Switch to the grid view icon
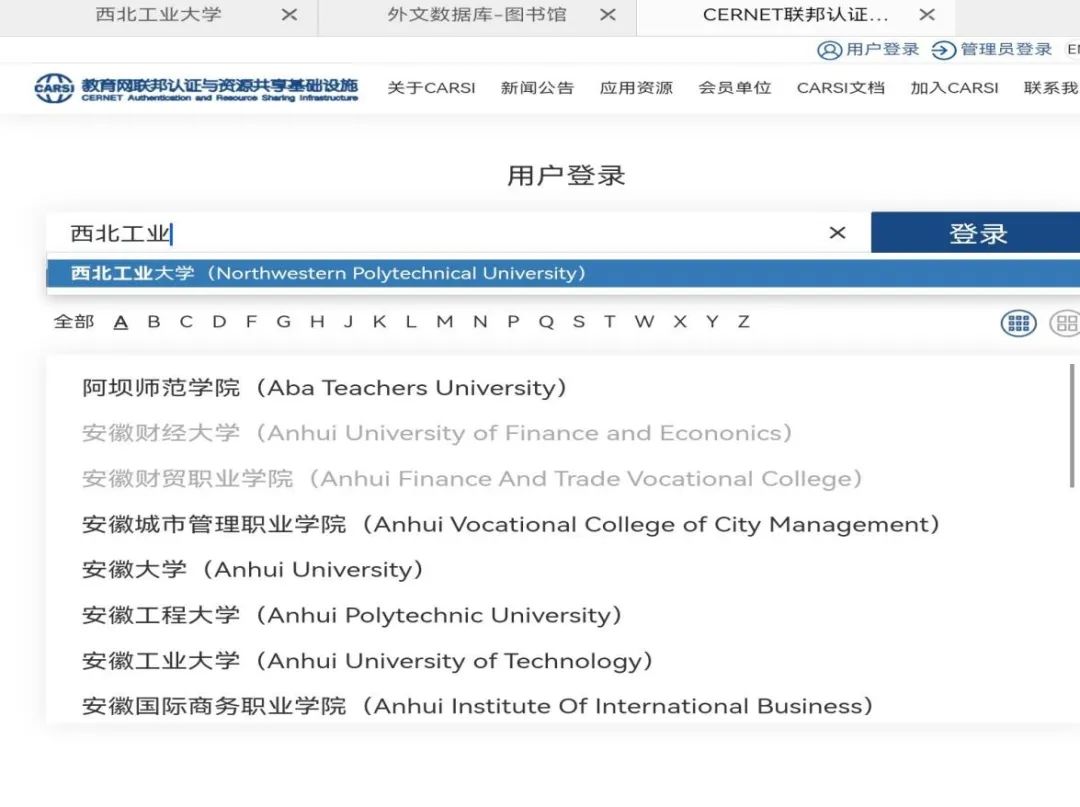This screenshot has height=807, width=1080. pyautogui.click(x=1018, y=322)
